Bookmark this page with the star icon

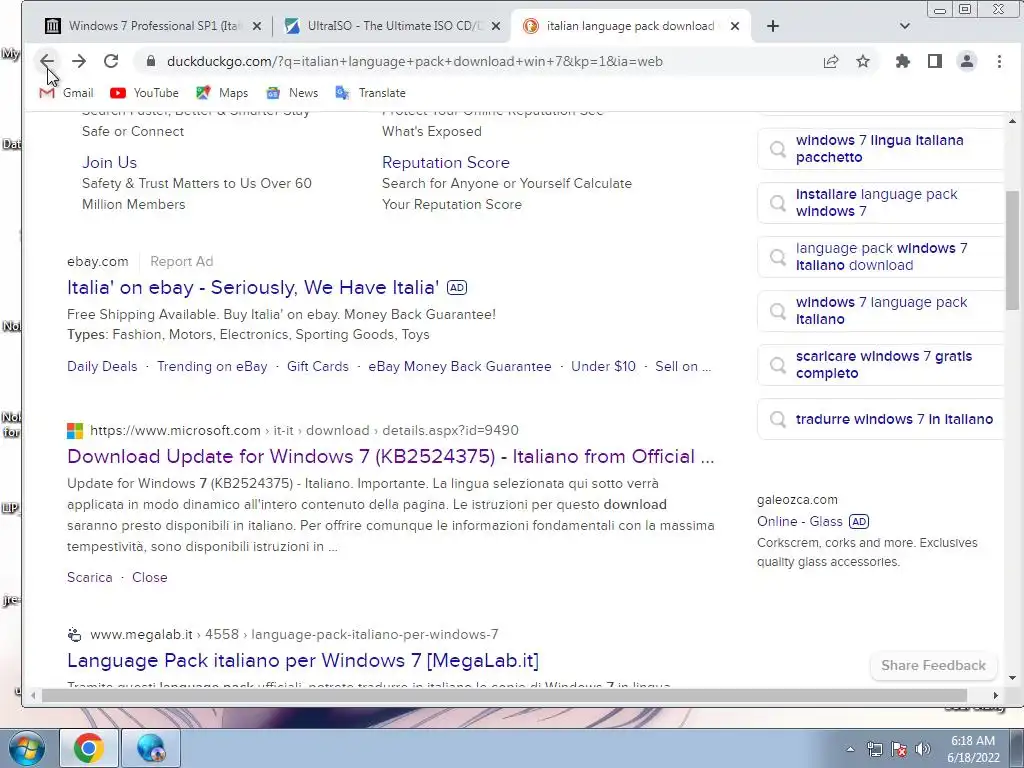point(863,61)
